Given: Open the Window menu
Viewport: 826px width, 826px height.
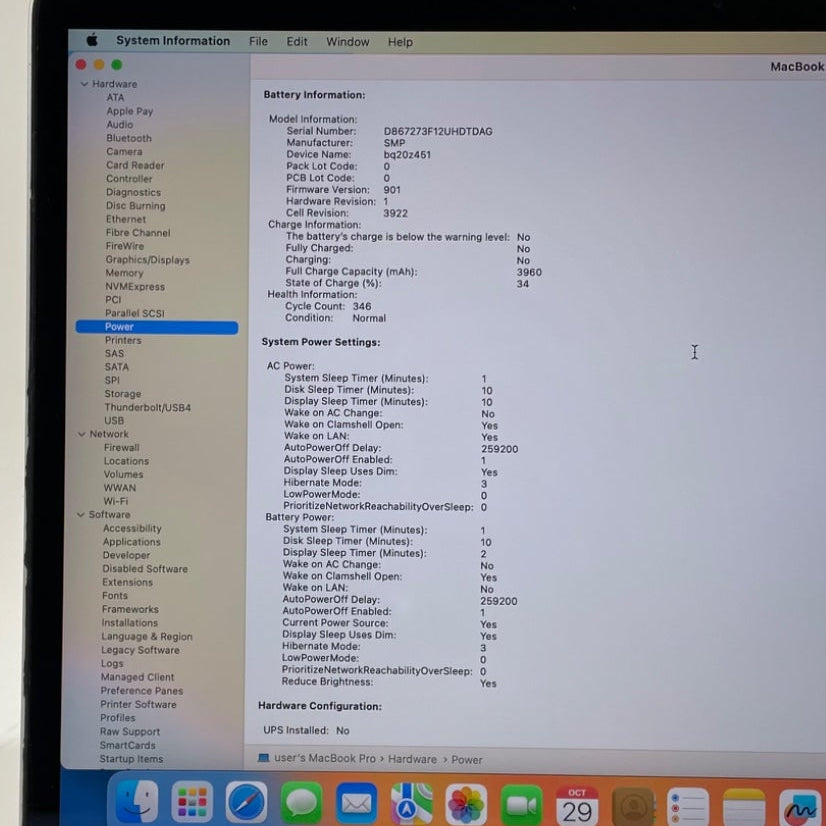Looking at the screenshot, I should coord(347,42).
